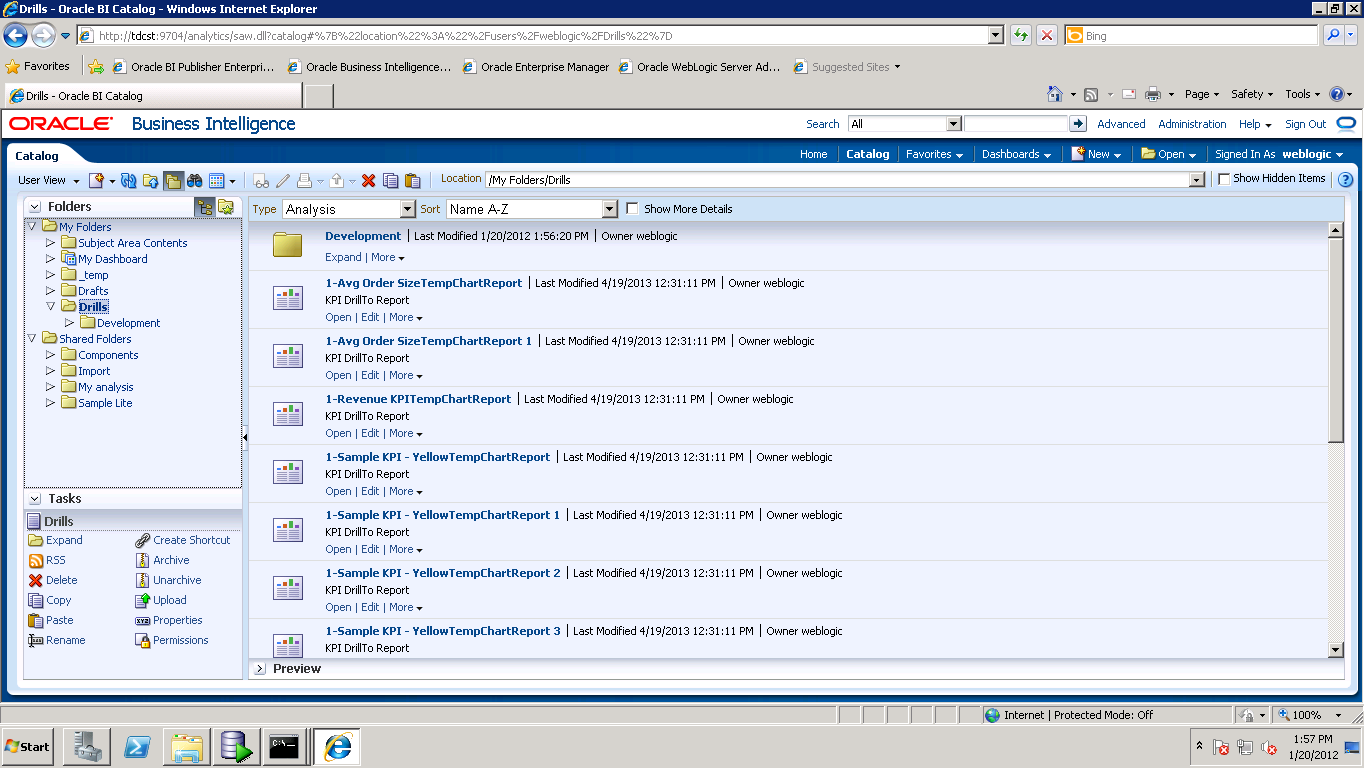Screen dimensions: 1364x768
Task: Enable the Show Hidden Items checkbox
Action: (x=1224, y=179)
